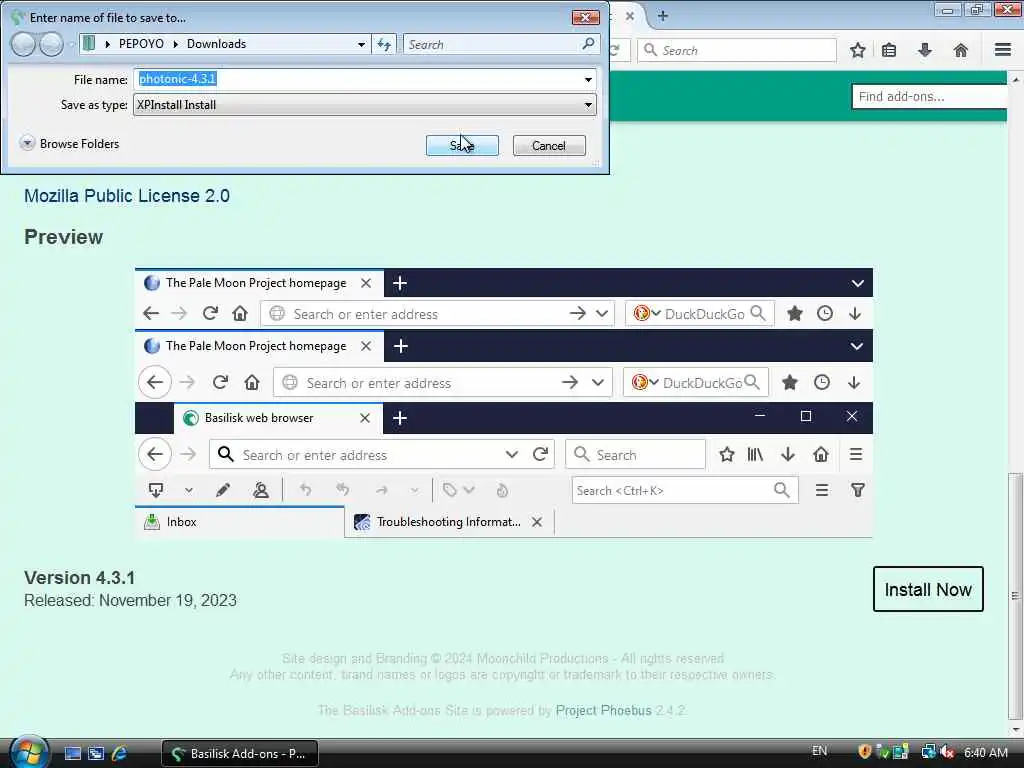Open a new browser tab

pos(662,16)
